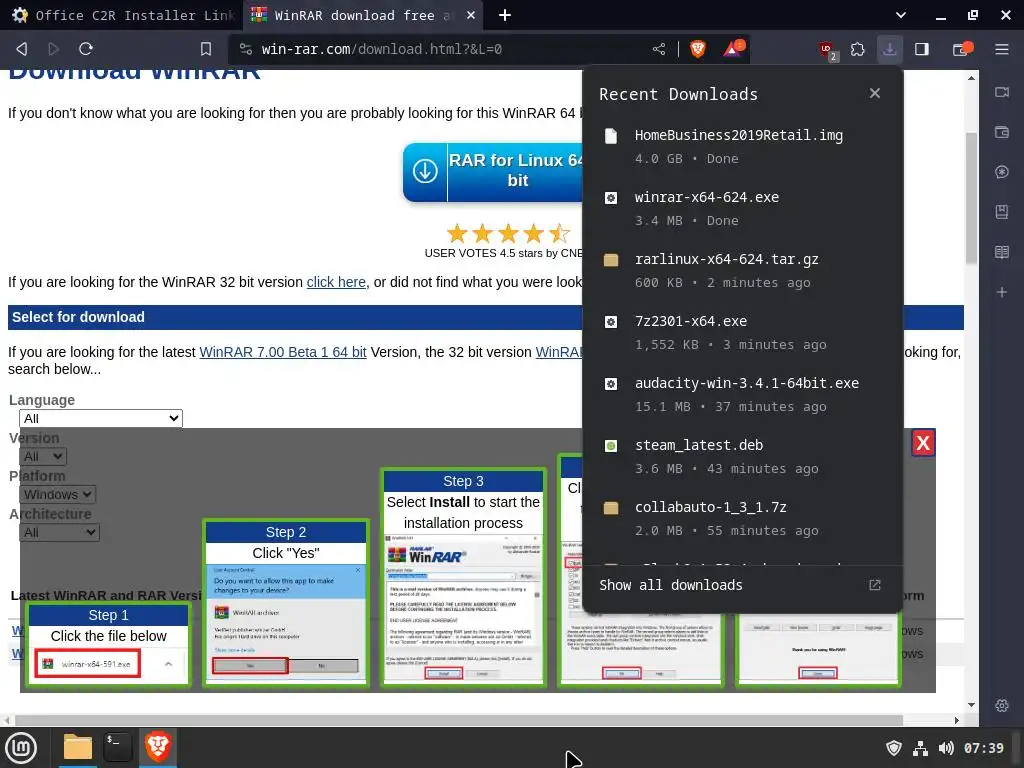Go back to previous page
Image resolution: width=1024 pixels, height=768 pixels.
22,49
